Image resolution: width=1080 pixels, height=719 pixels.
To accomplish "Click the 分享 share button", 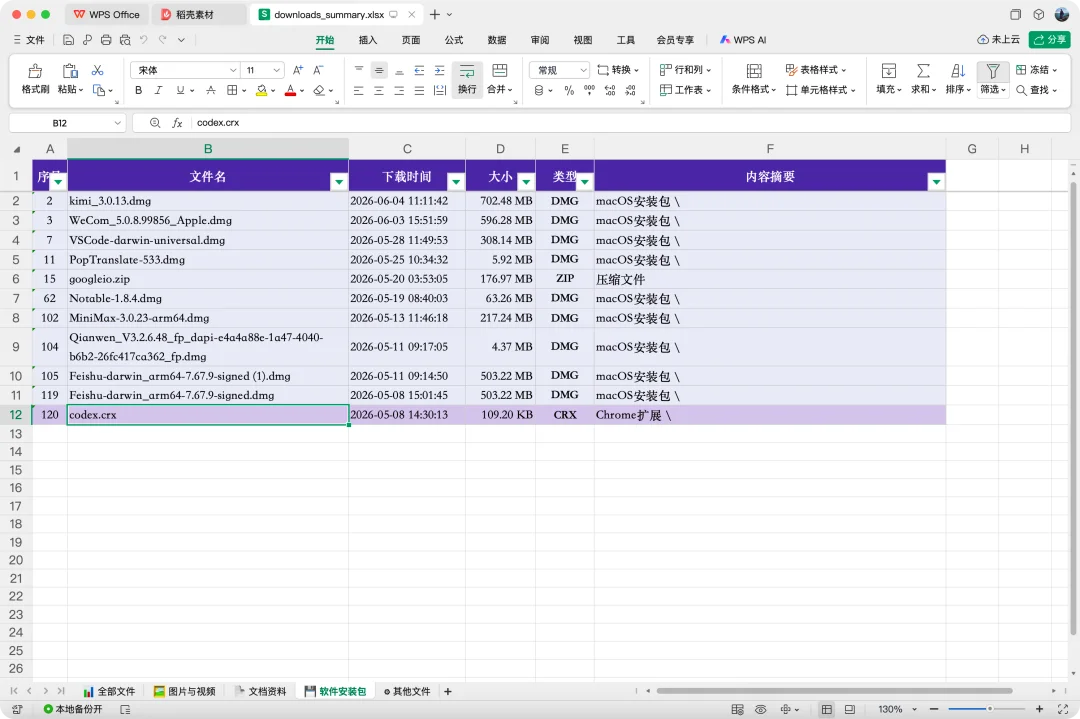I will pyautogui.click(x=1050, y=40).
